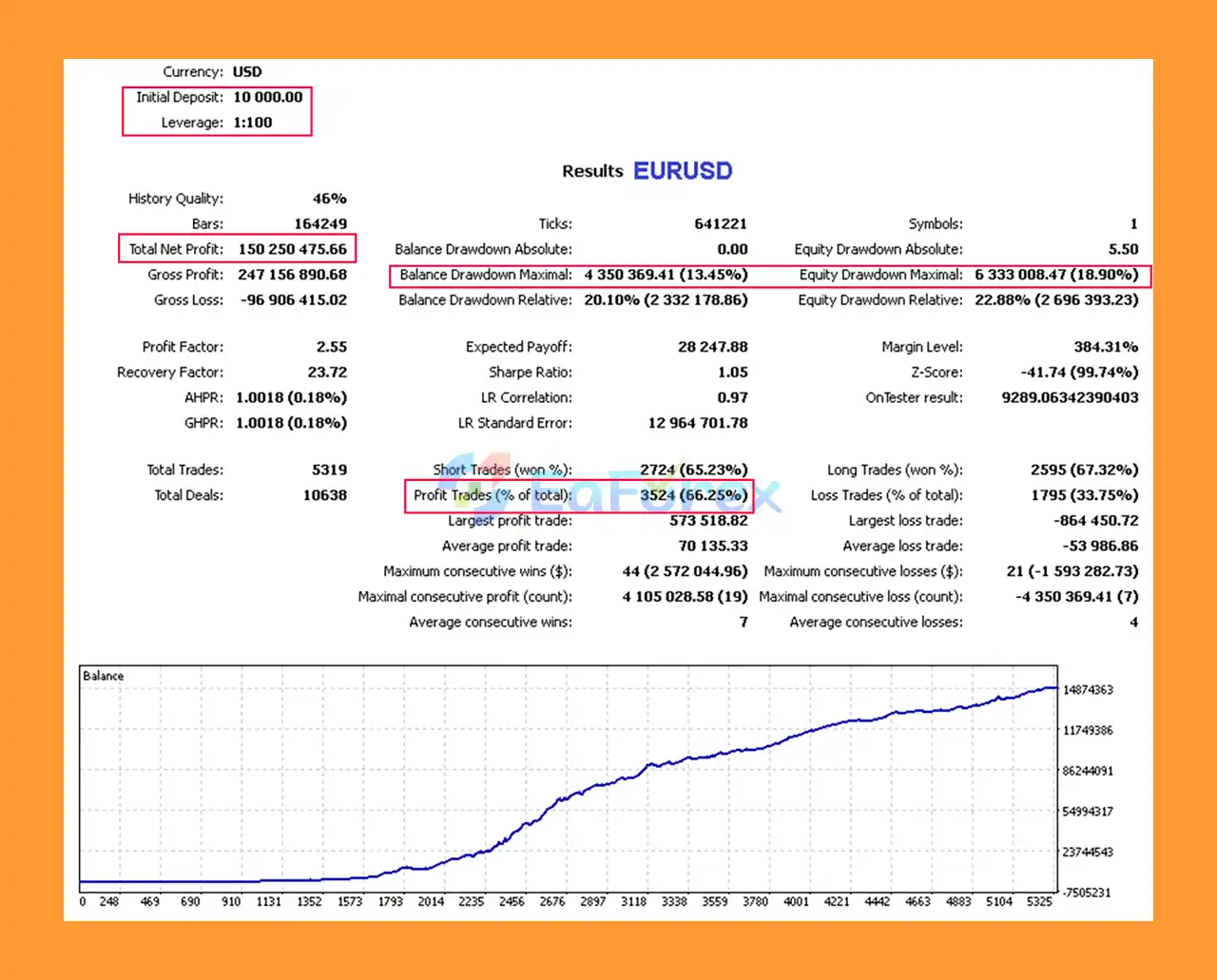Select the OnTester result value
Viewport: 1217px width, 980px height.
pos(1070,397)
